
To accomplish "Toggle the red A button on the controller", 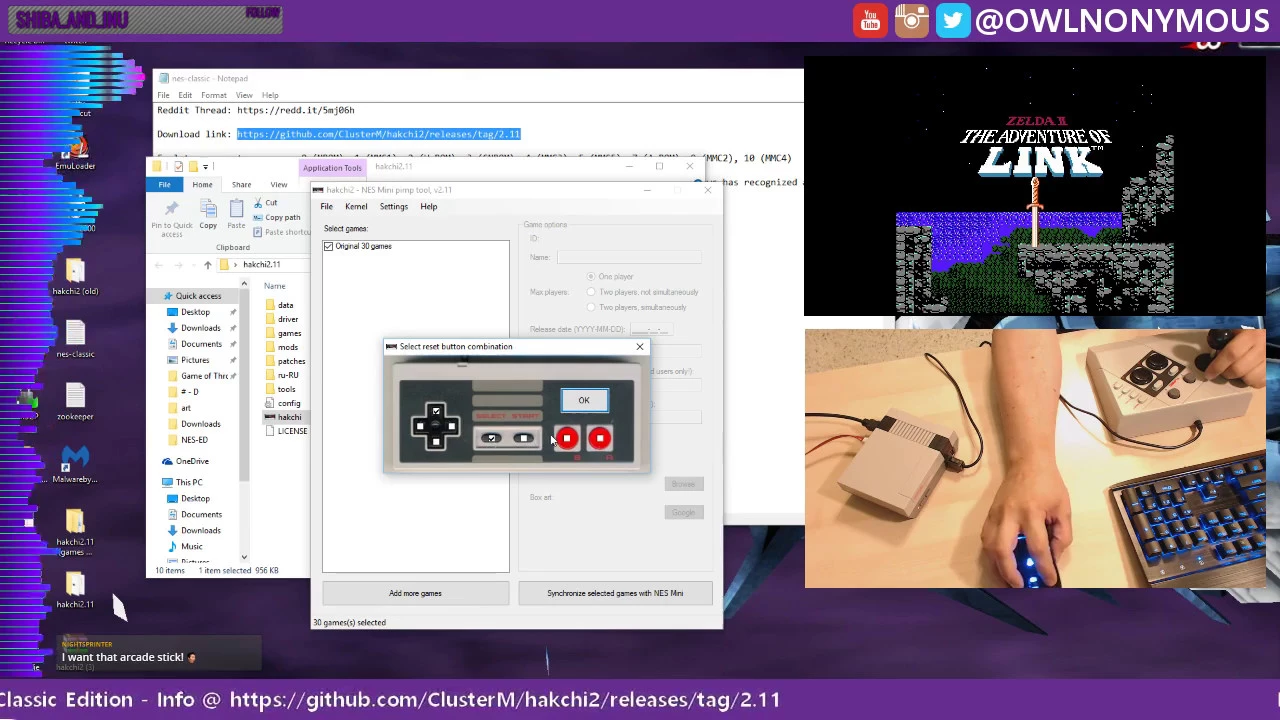I will [x=600, y=438].
